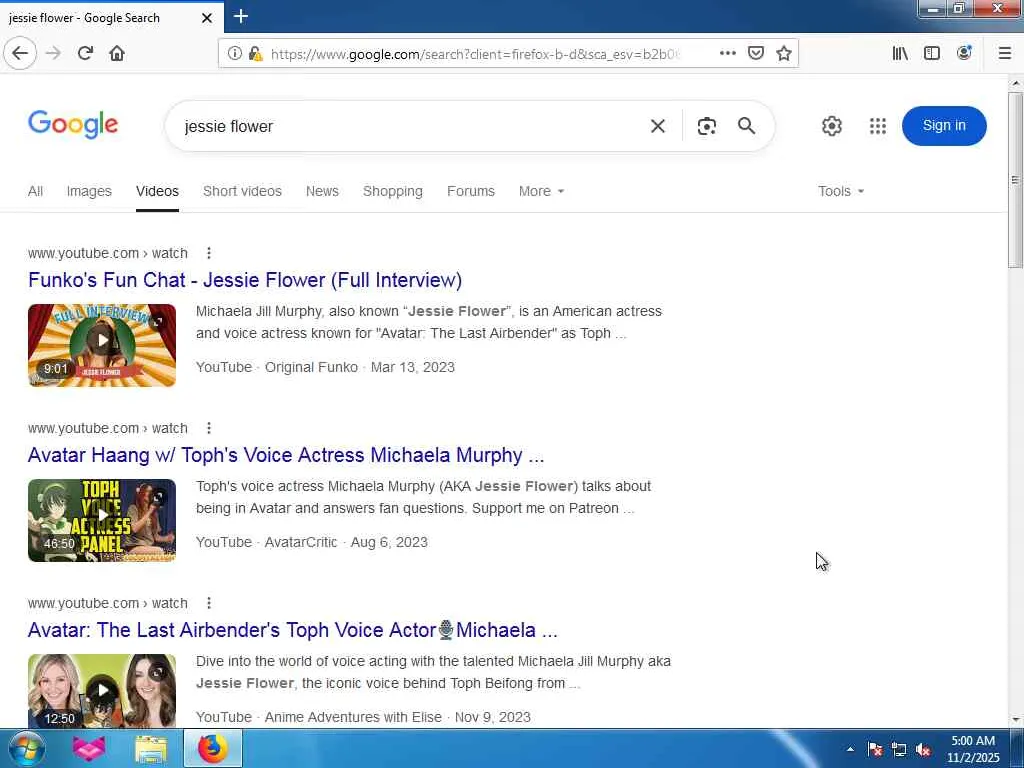The image size is (1024, 768).
Task: Play the 12:50 video thumbnail
Action: point(102,690)
